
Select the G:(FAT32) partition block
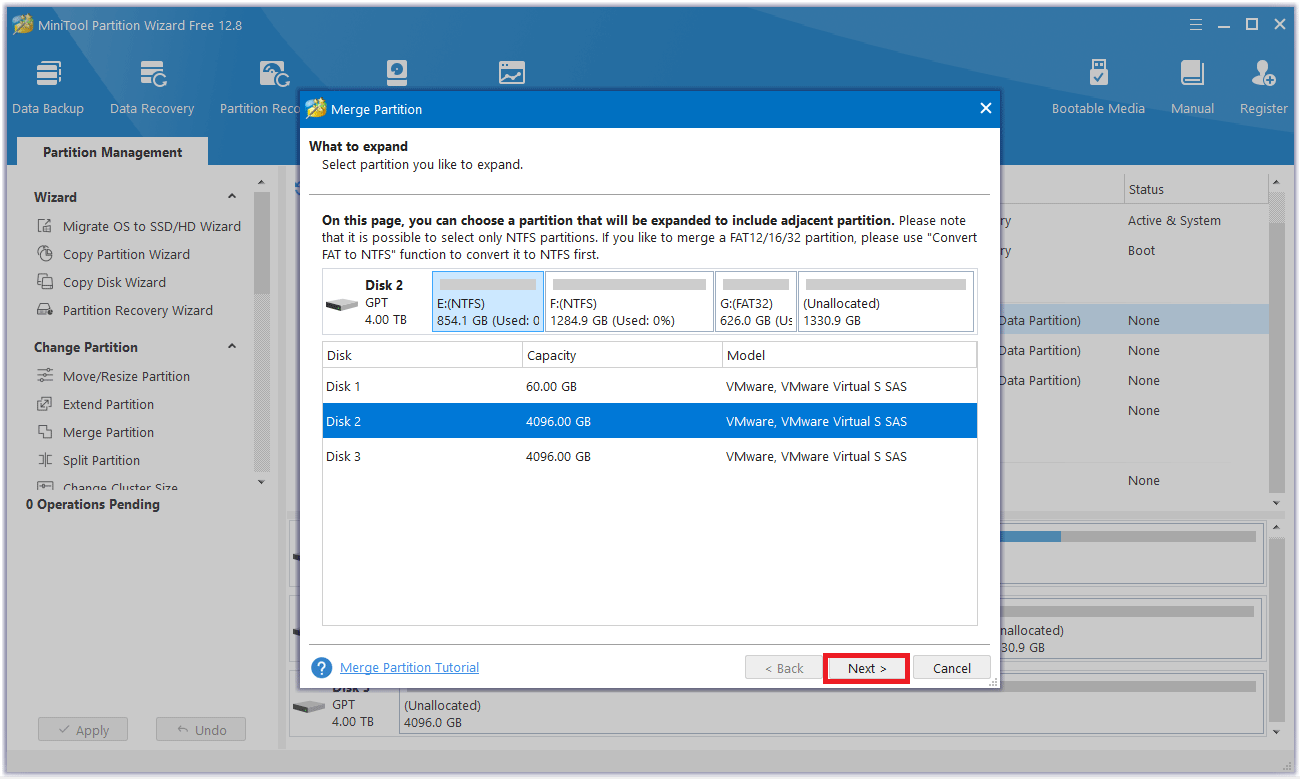click(x=756, y=301)
